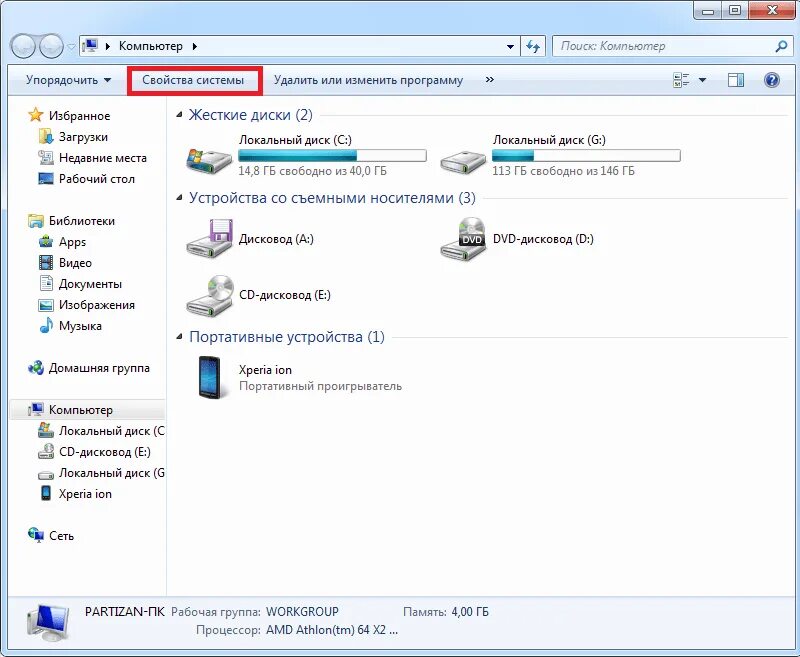This screenshot has width=800, height=657.
Task: Open Недавние места in favorites
Action: pos(103,158)
